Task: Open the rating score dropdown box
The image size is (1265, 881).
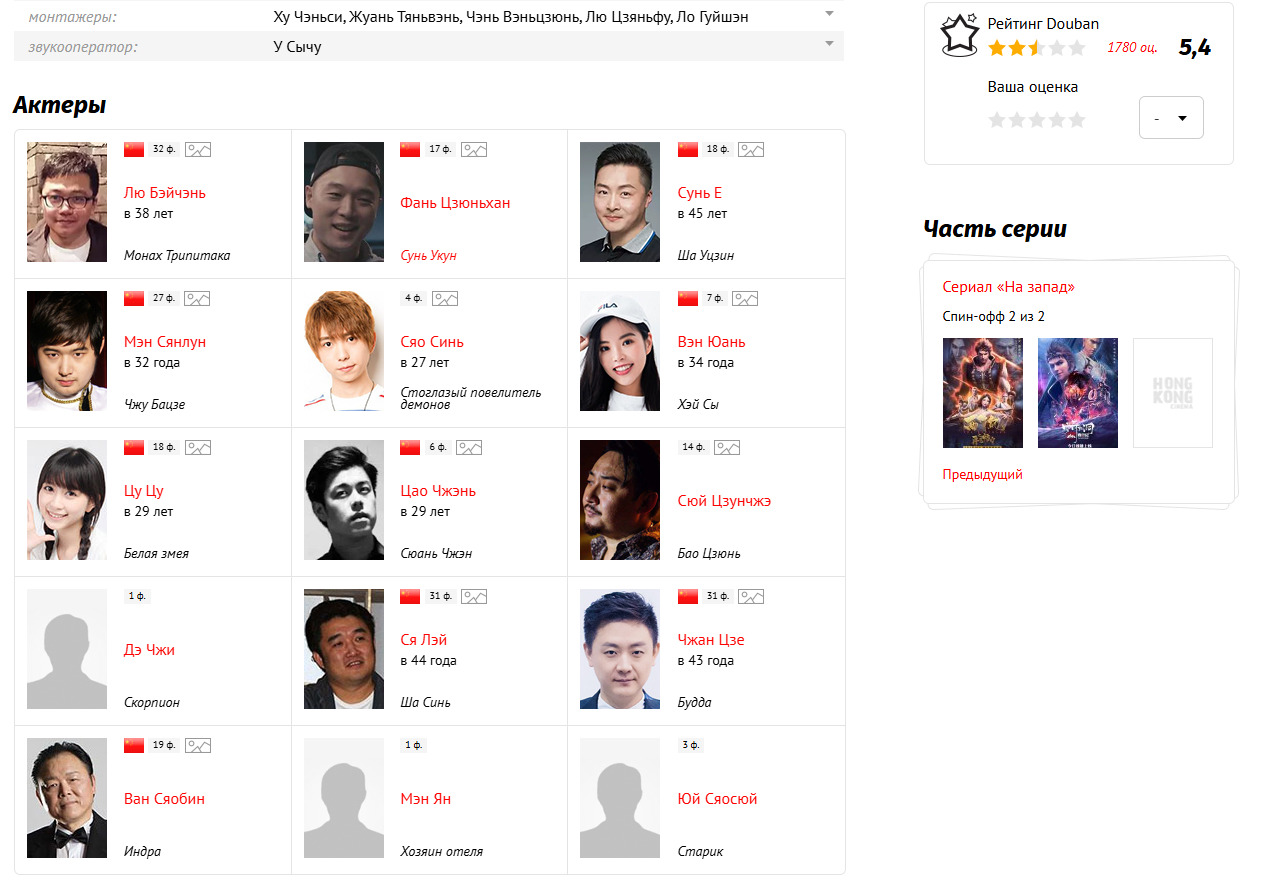Action: (1170, 118)
